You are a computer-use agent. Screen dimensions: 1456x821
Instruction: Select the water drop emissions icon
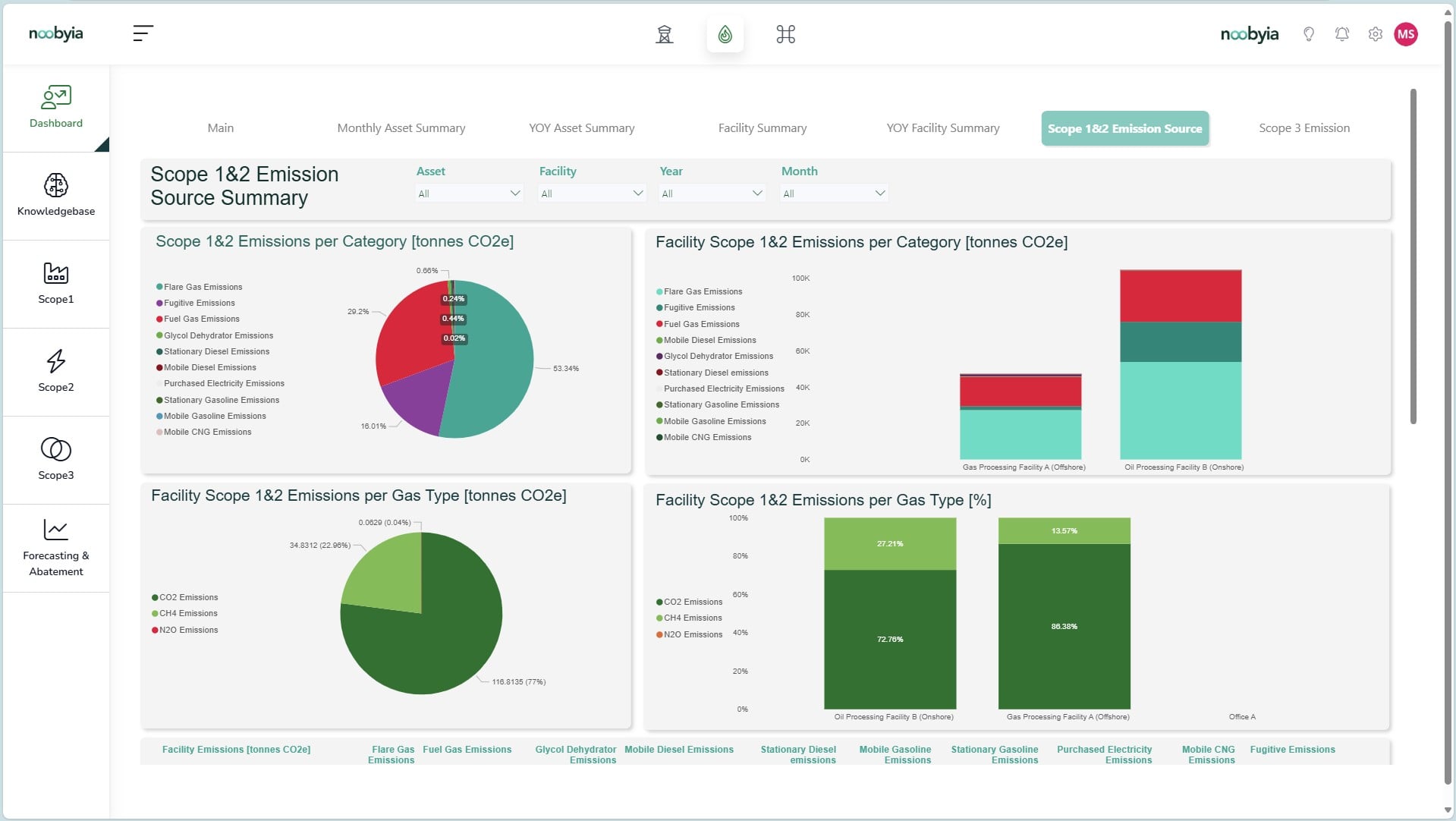[725, 34]
